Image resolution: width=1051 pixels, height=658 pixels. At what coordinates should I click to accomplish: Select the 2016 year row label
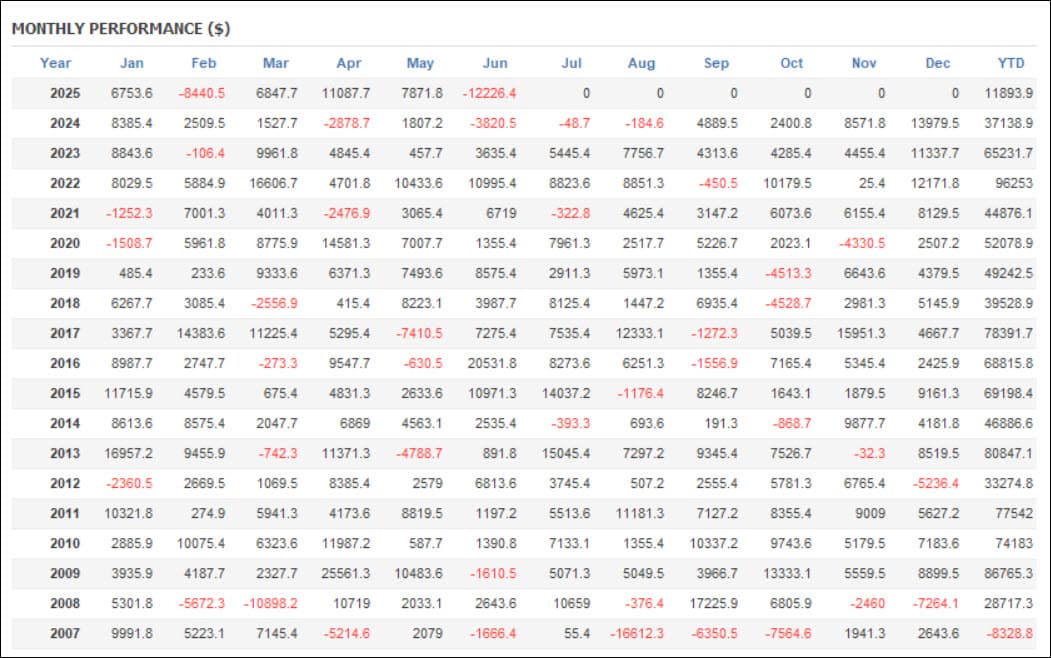[65, 363]
